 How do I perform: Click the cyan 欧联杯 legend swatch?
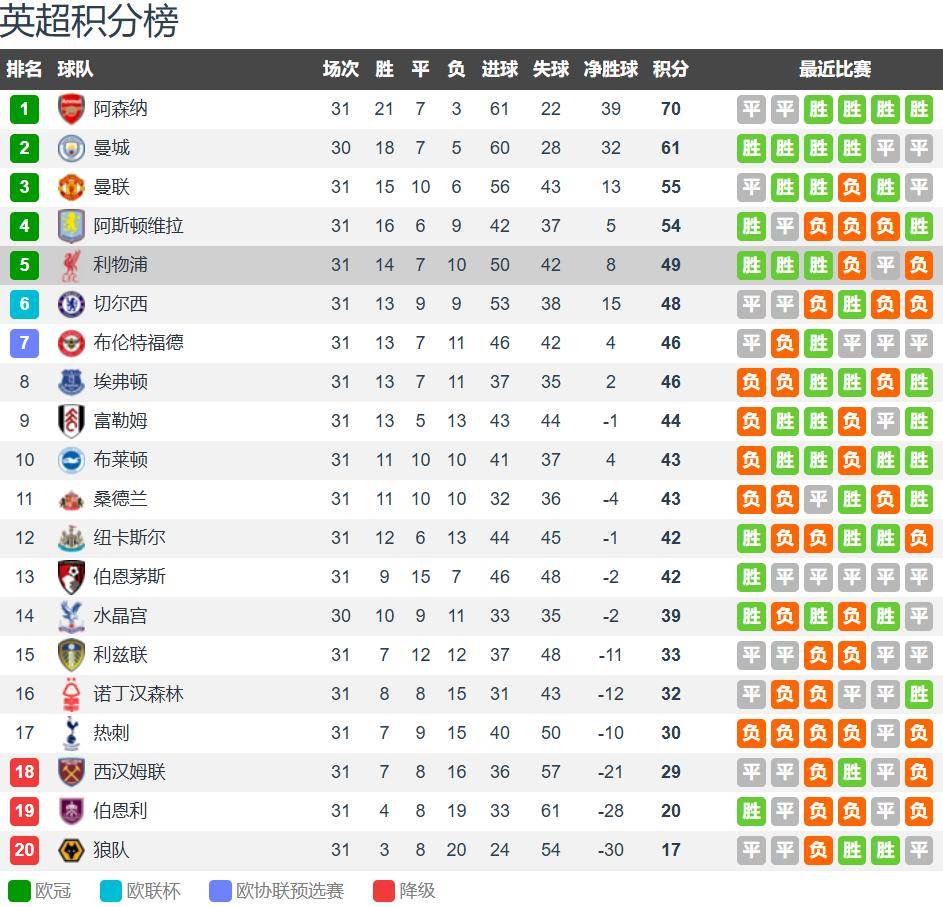[x=111, y=890]
